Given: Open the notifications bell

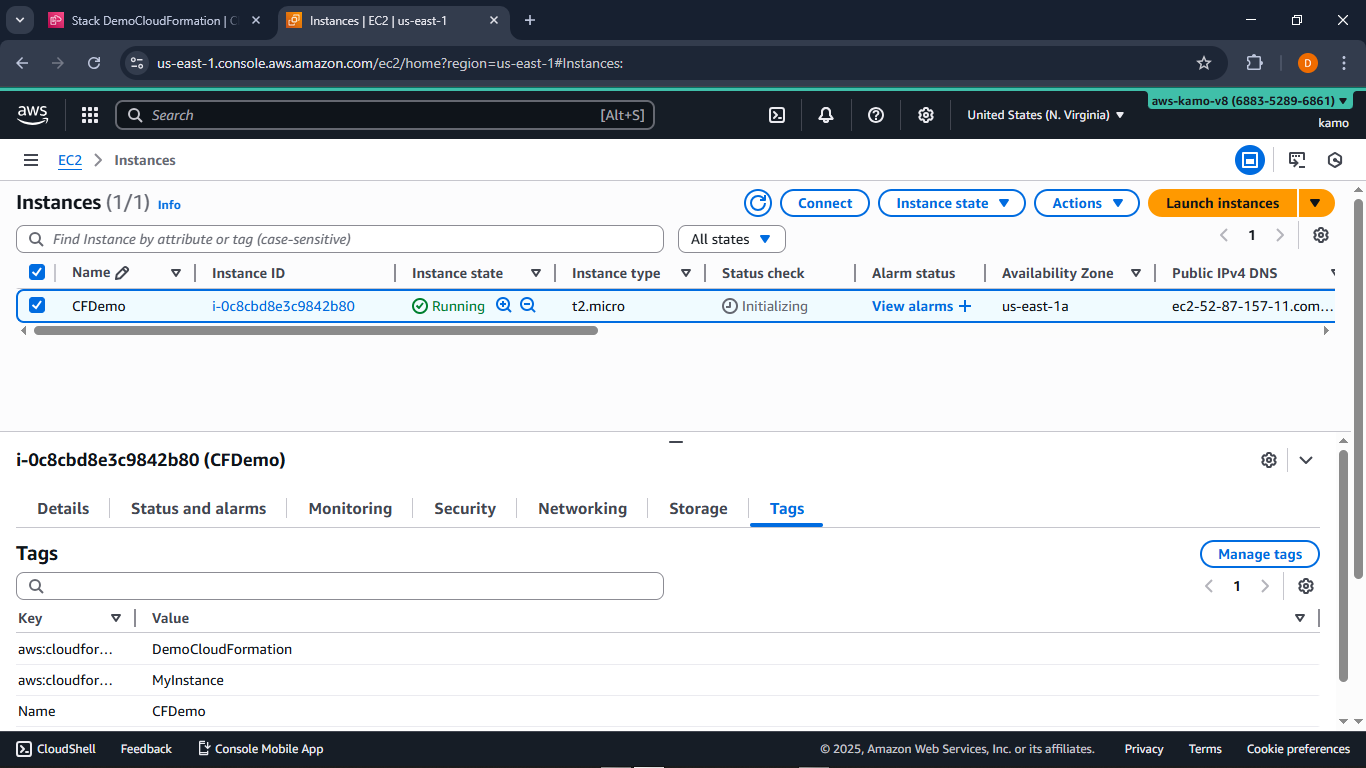Looking at the screenshot, I should [x=826, y=115].
